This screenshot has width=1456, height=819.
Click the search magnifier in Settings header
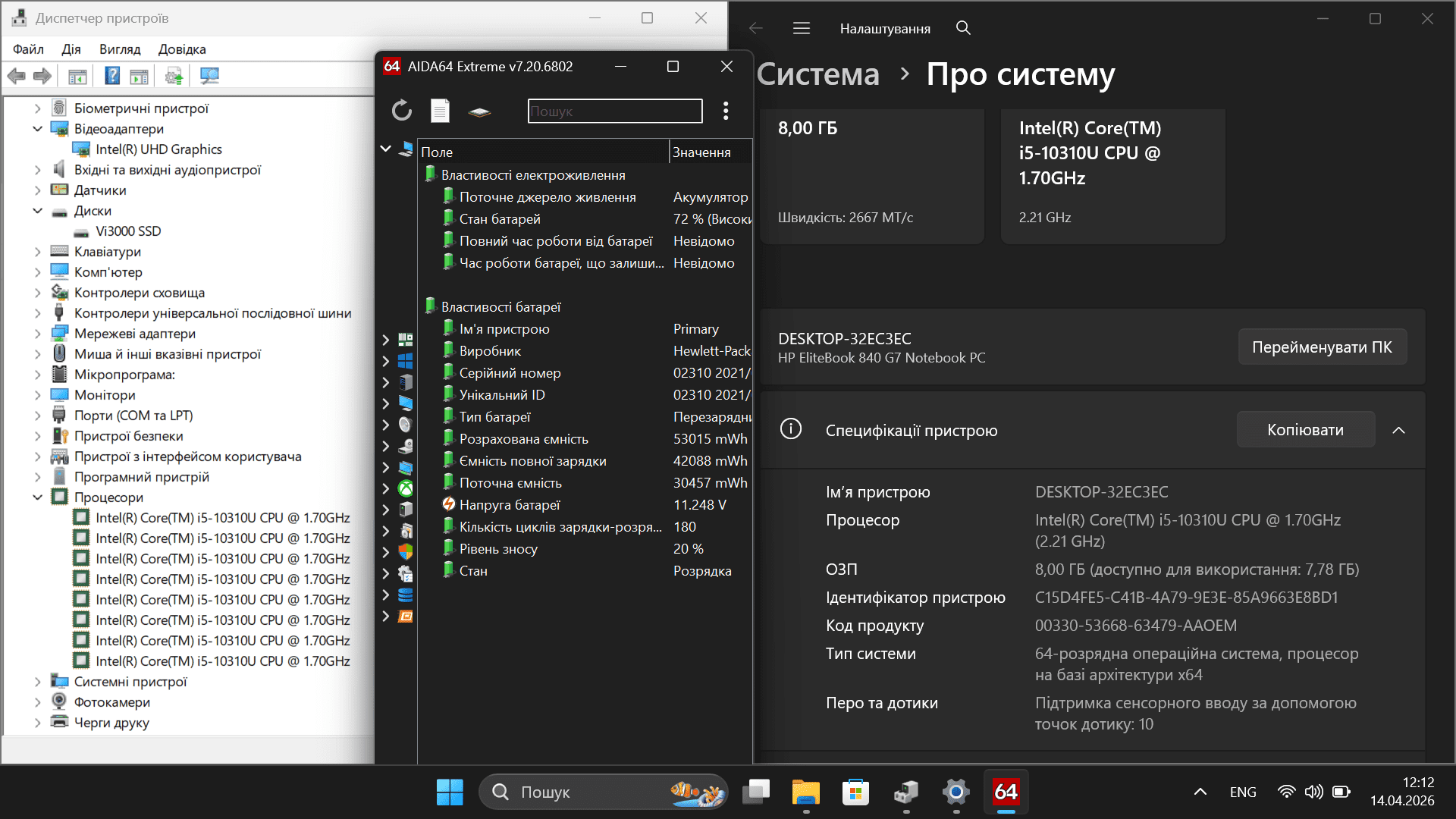[x=963, y=28]
